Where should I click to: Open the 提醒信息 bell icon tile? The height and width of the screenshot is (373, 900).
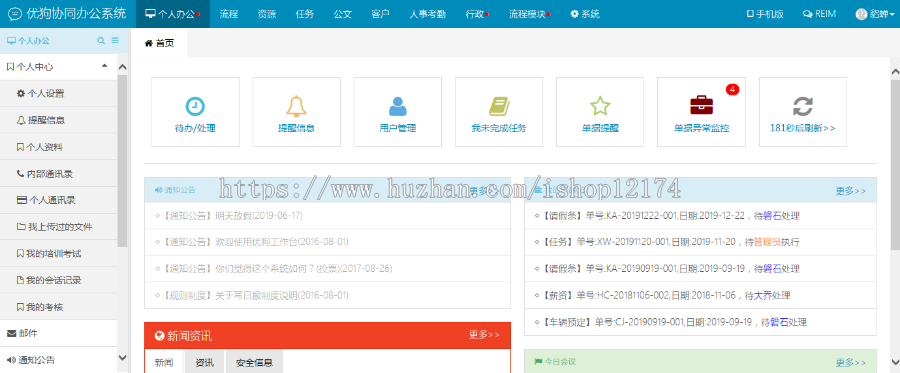click(x=296, y=112)
